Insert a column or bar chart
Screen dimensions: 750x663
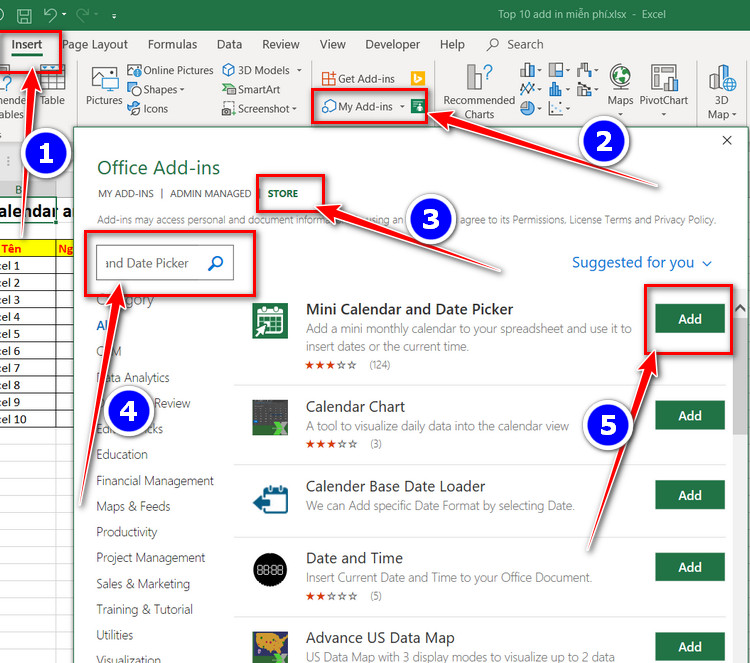pyautogui.click(x=530, y=70)
